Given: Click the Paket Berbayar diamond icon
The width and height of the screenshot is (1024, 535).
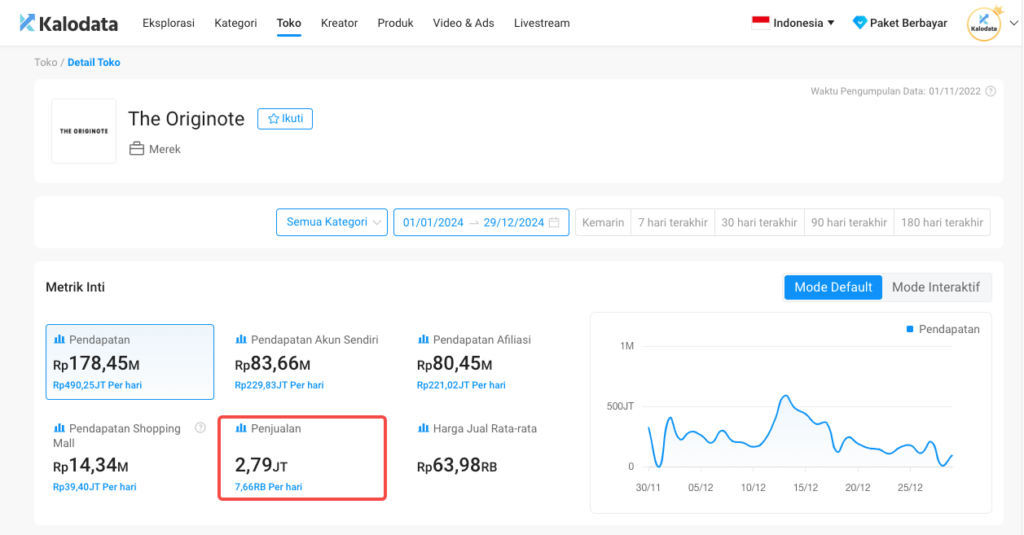Looking at the screenshot, I should click(859, 23).
